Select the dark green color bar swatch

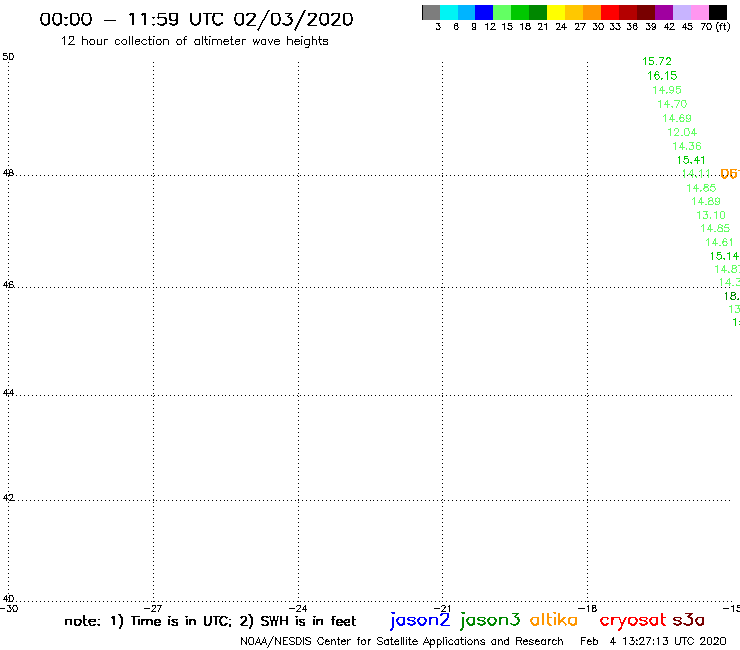538,12
